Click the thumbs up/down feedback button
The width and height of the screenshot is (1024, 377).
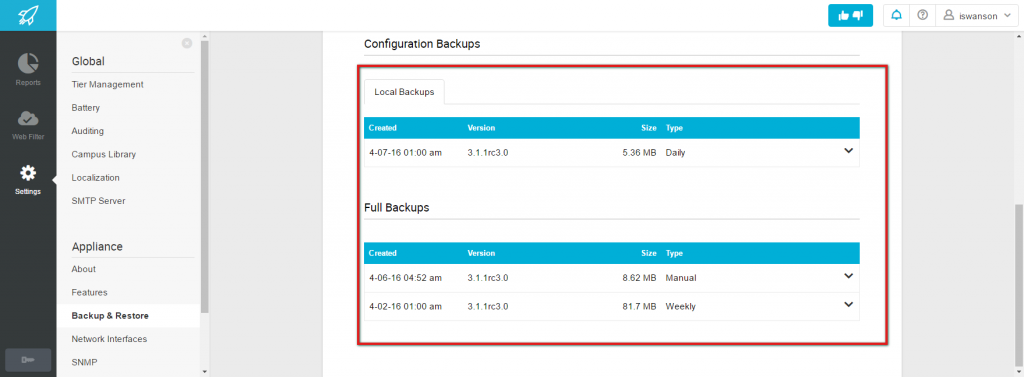click(850, 16)
